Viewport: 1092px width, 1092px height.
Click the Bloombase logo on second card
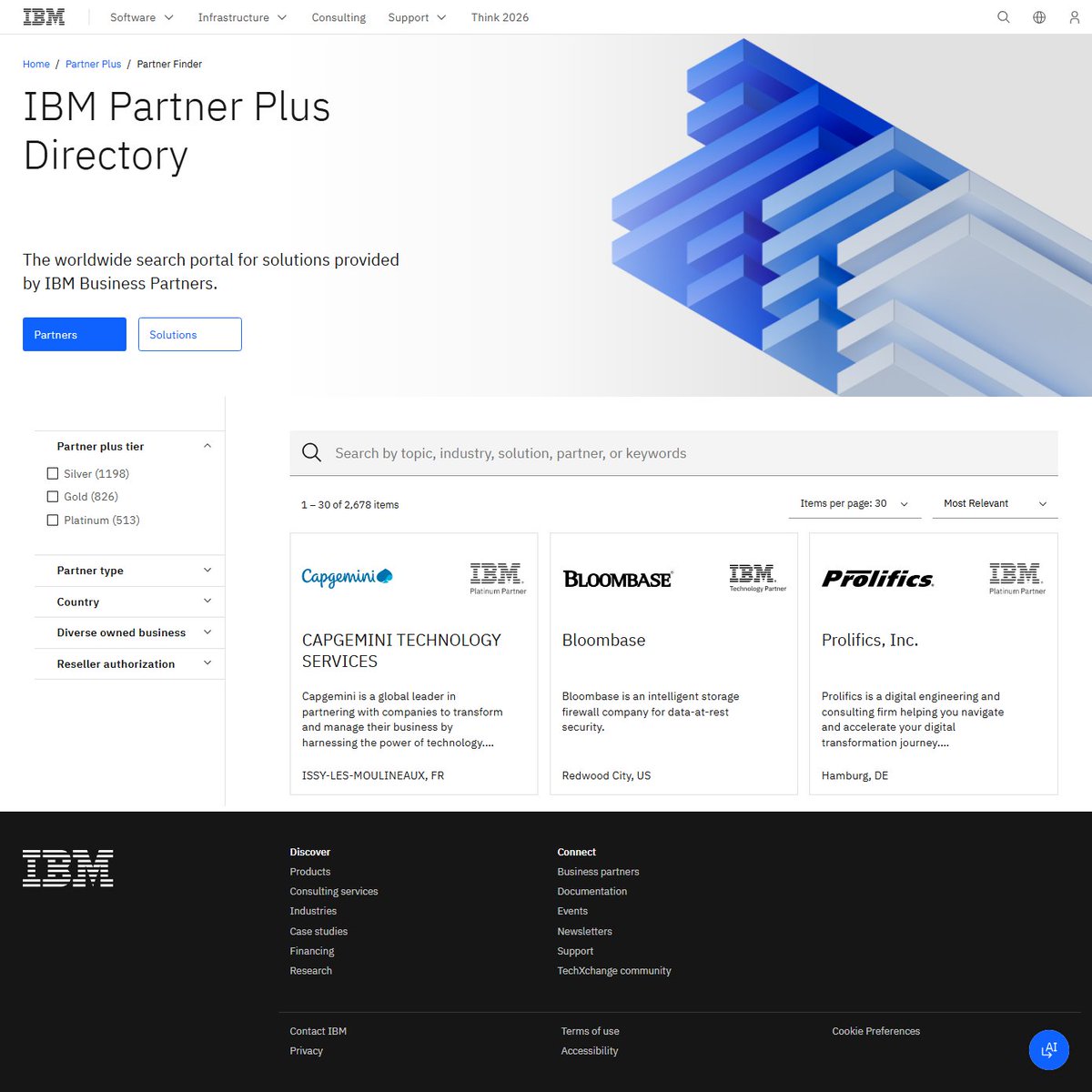(x=618, y=579)
